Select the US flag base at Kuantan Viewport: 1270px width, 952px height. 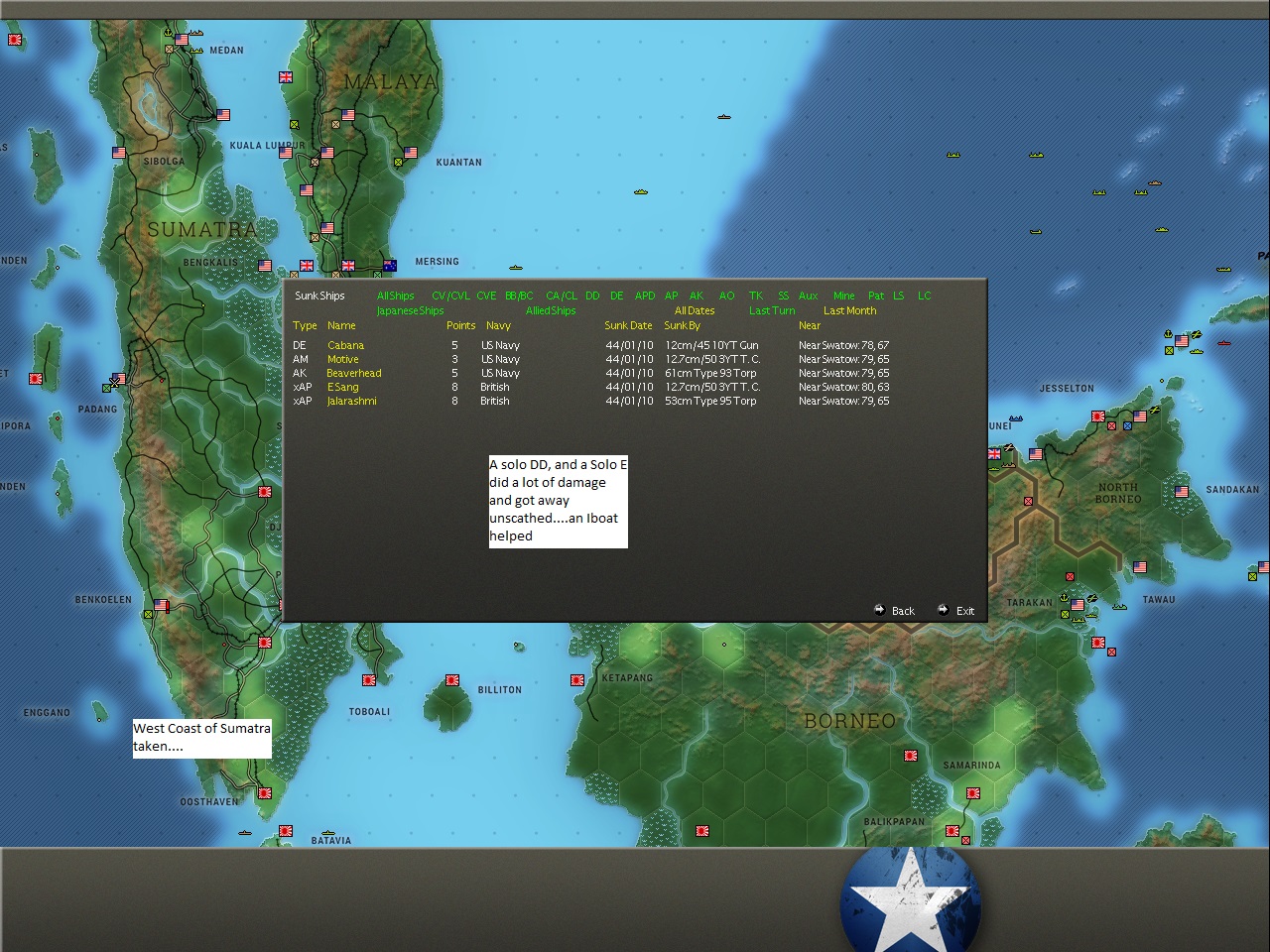coord(411,153)
